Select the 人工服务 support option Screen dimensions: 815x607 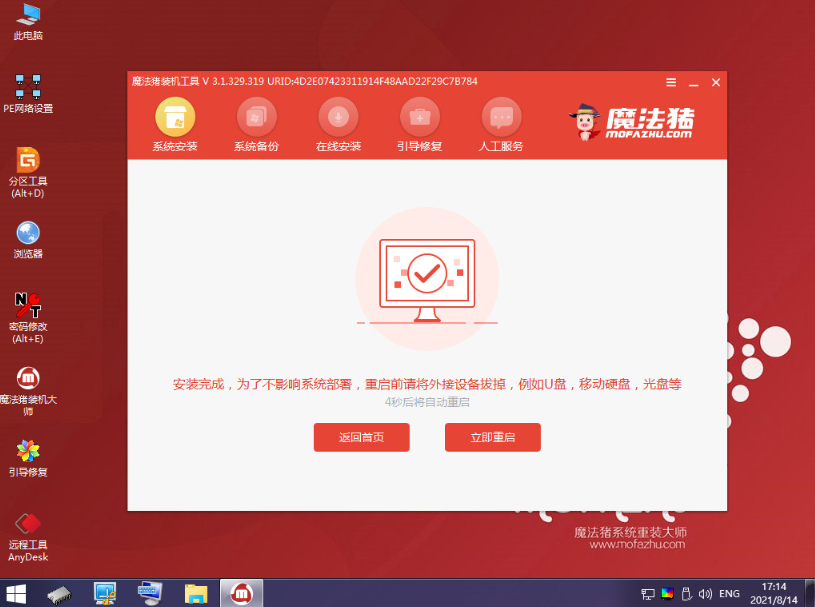[500, 122]
